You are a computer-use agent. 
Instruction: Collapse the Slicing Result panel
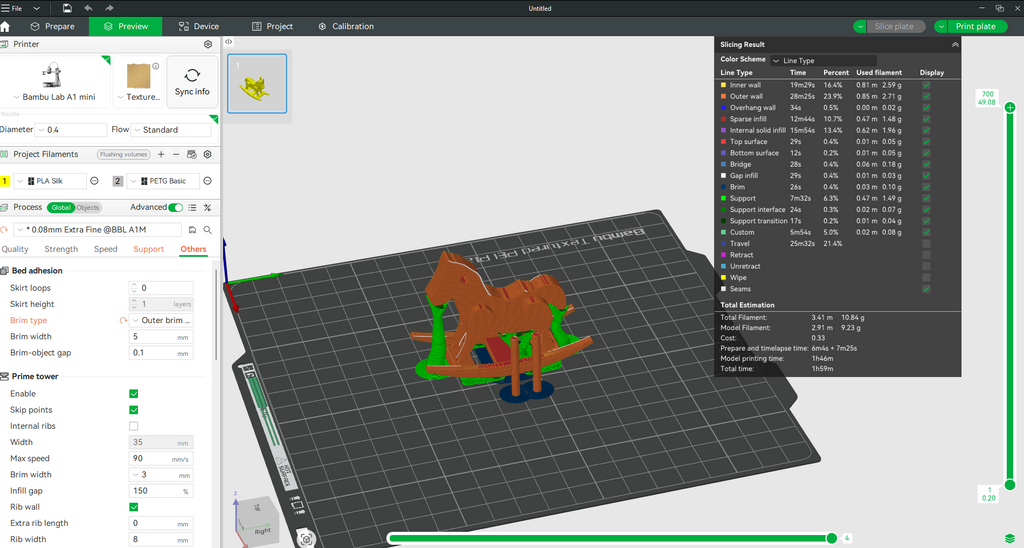tap(954, 45)
